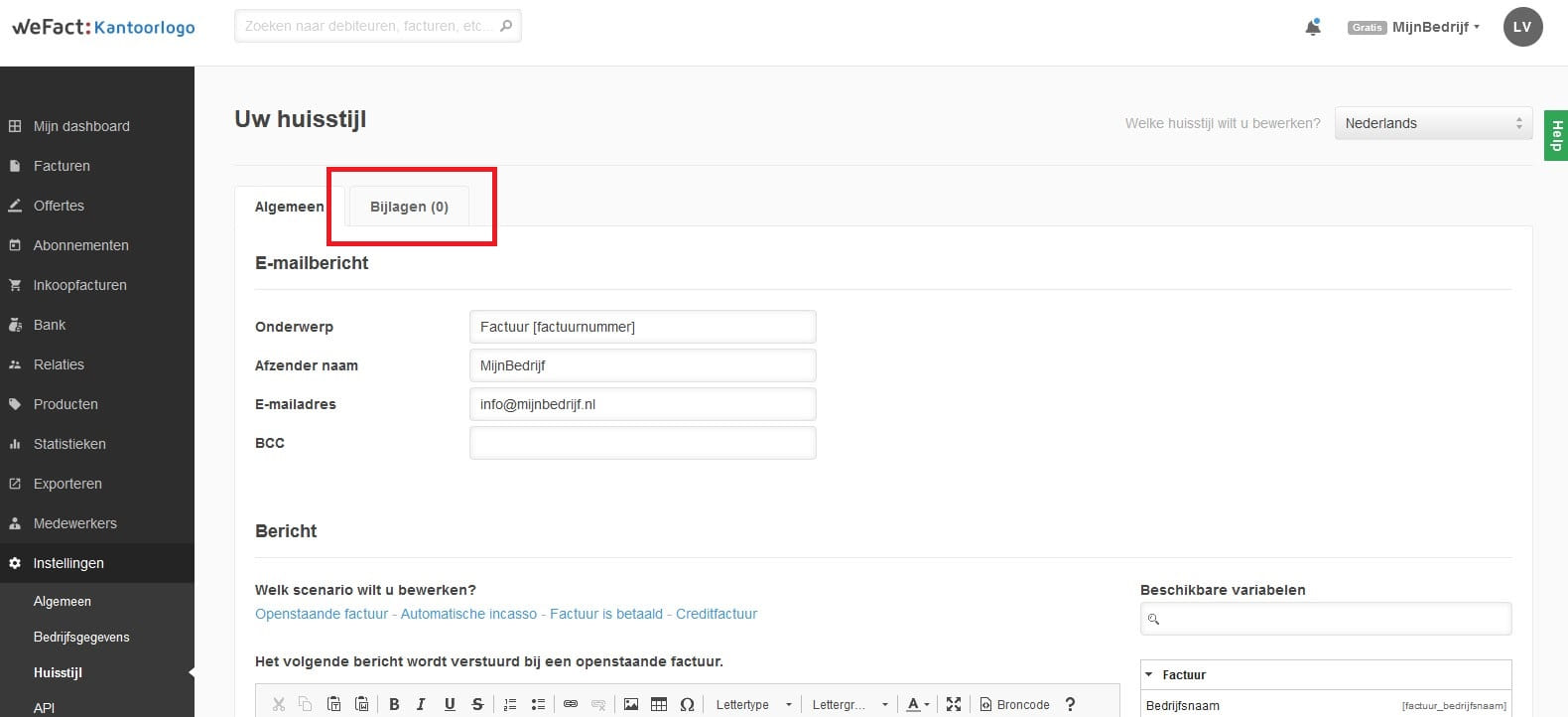Toggle bold formatting in the message editor
Screen dimensions: 1568x717
(x=394, y=704)
